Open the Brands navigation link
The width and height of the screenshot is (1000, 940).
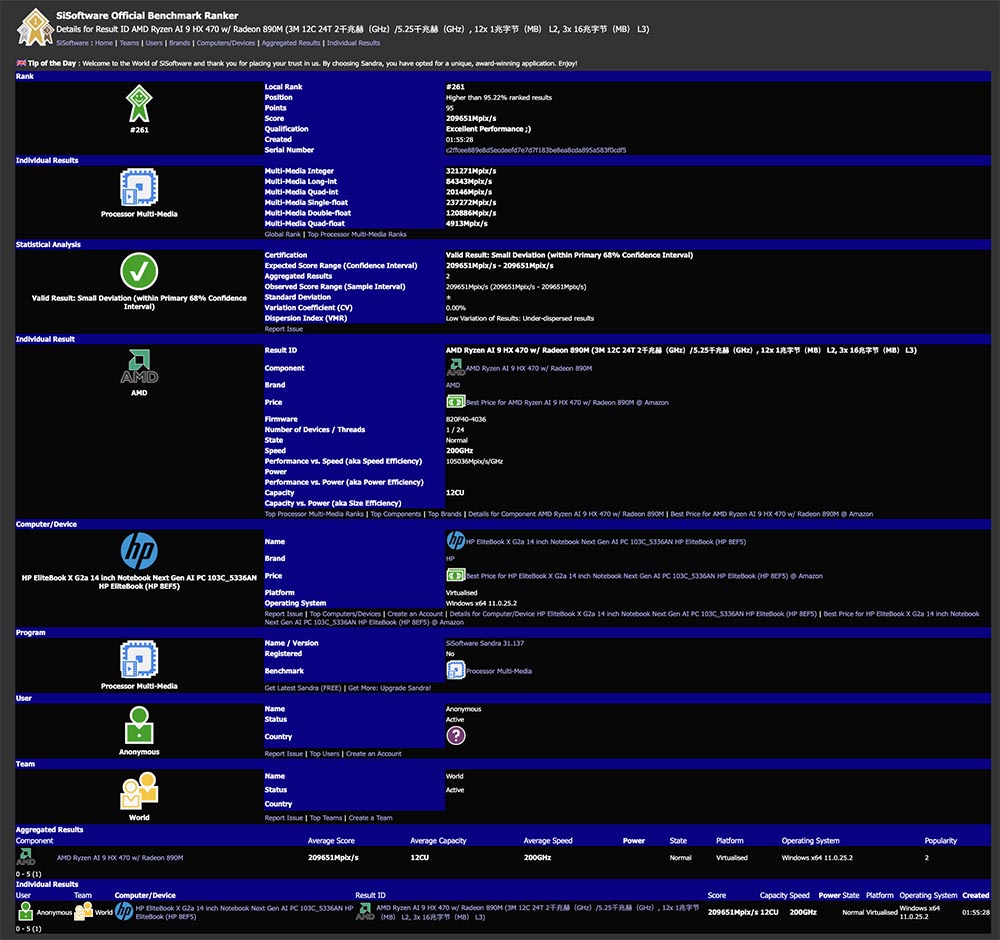[x=179, y=43]
